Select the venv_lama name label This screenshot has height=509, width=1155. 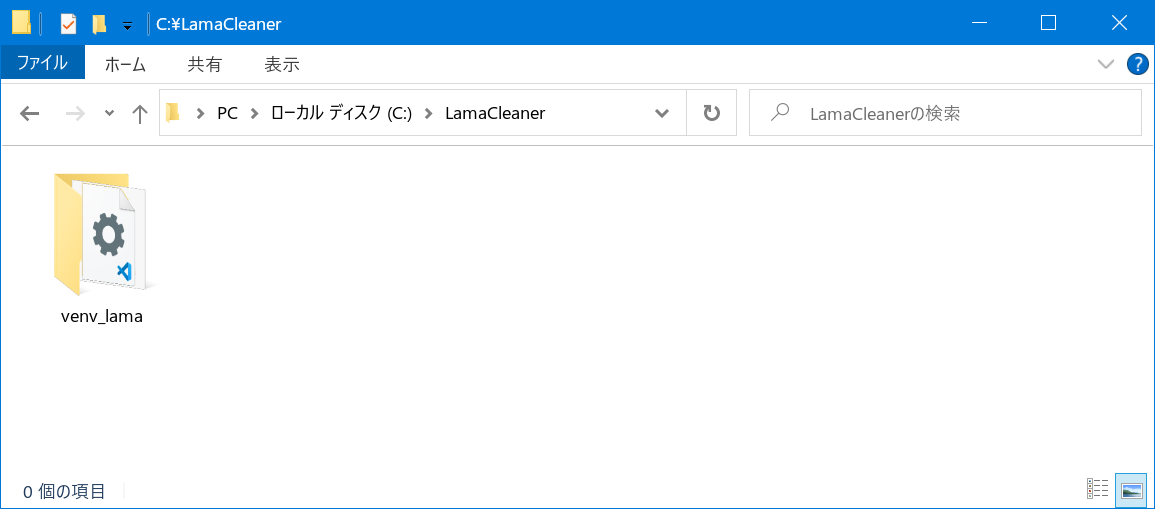point(102,317)
